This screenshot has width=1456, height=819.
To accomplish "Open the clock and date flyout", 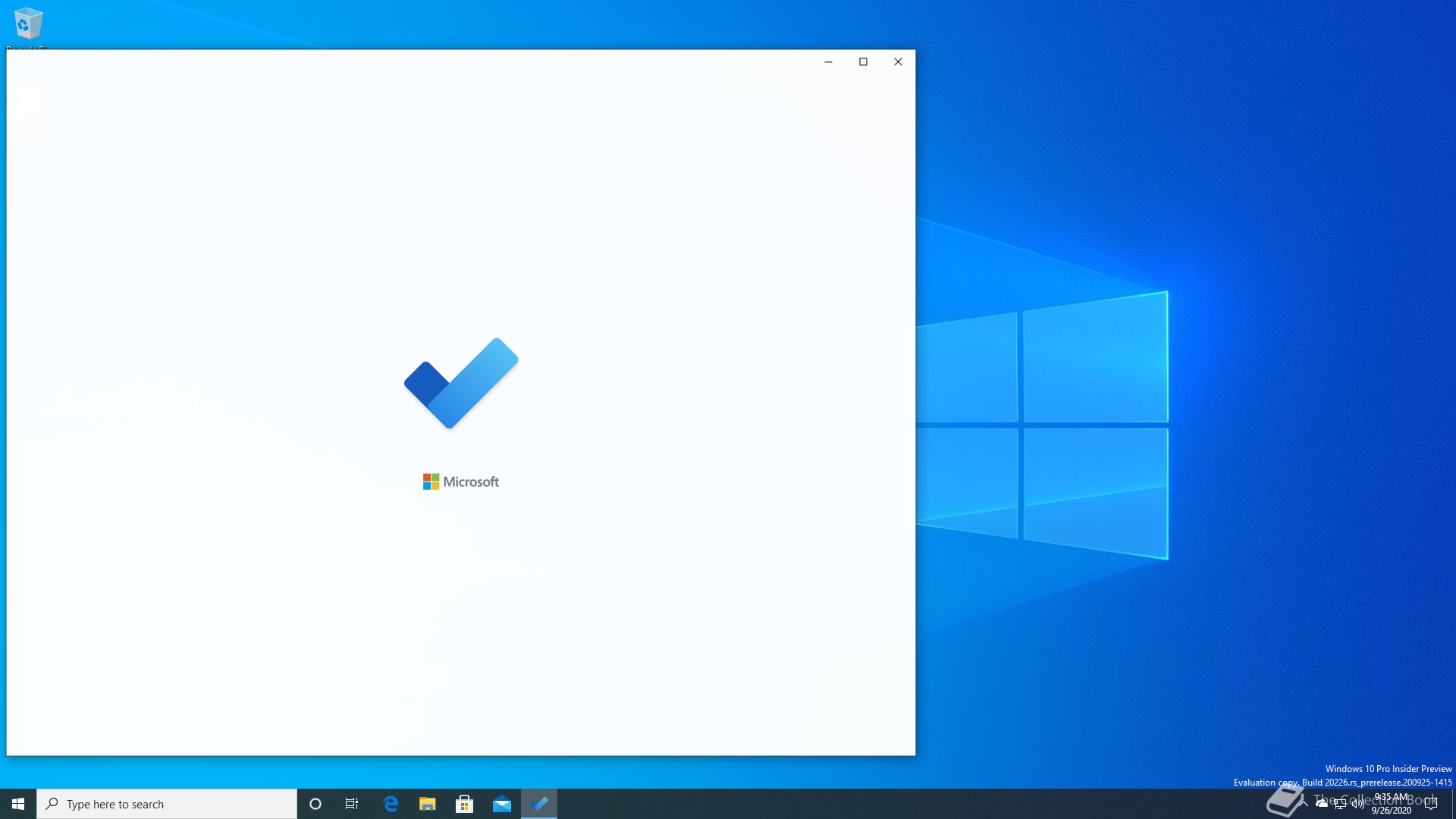I will [x=1392, y=804].
